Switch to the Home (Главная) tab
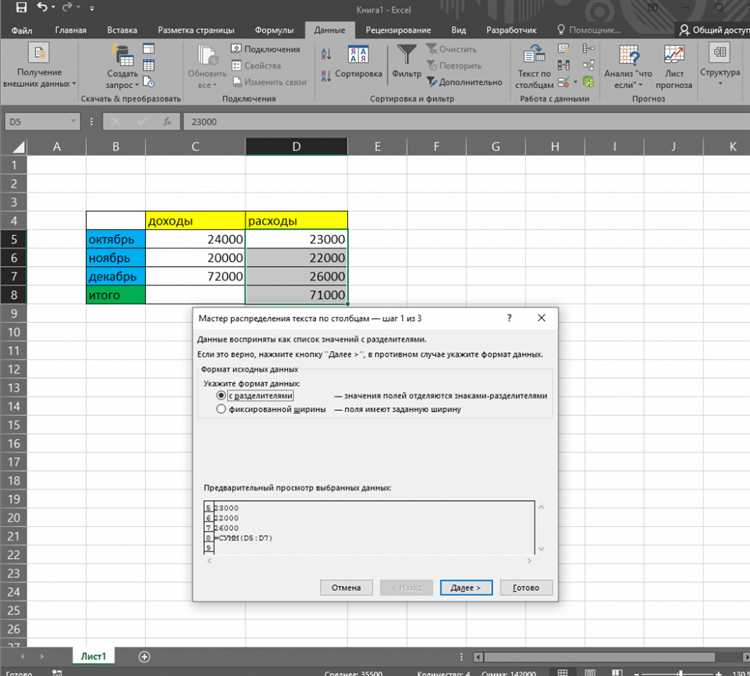Viewport: 750px width, 676px height. pos(71,30)
